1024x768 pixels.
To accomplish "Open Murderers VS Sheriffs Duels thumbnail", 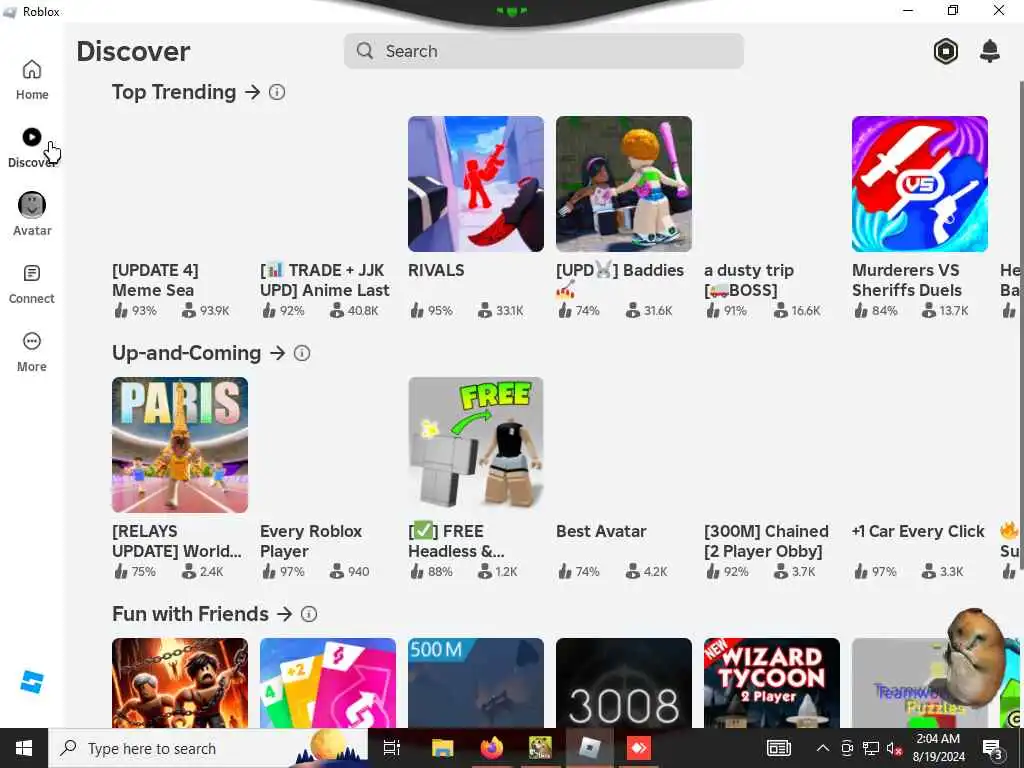I will (x=920, y=184).
